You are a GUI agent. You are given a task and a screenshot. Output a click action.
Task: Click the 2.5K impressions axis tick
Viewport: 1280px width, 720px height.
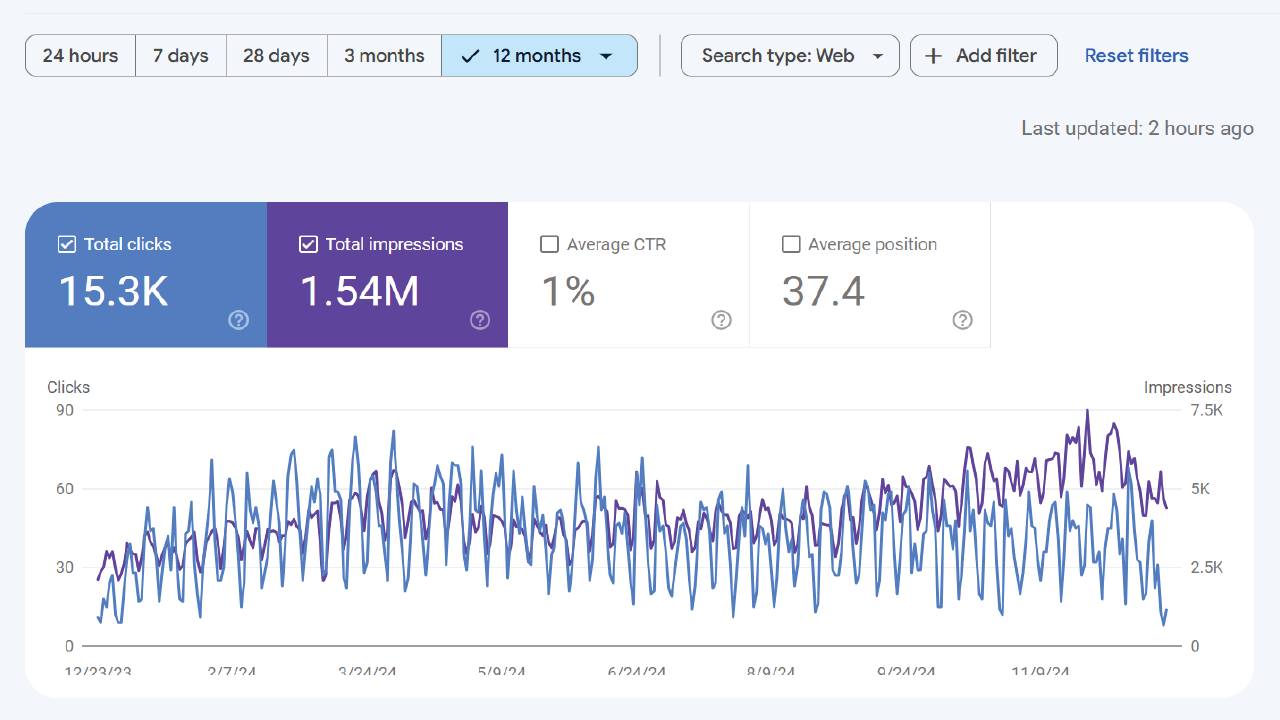pyautogui.click(x=1207, y=567)
